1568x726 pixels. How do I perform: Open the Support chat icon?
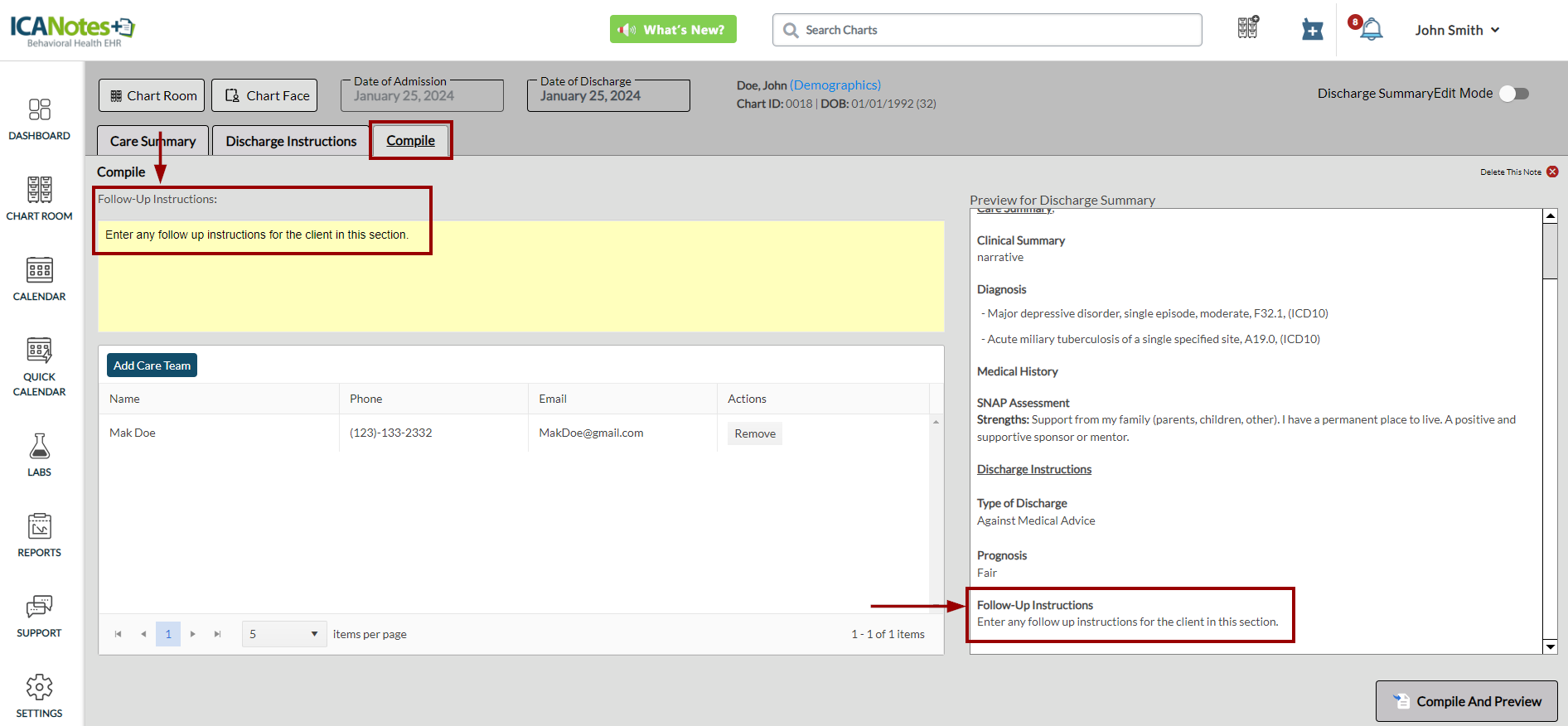coord(39,616)
